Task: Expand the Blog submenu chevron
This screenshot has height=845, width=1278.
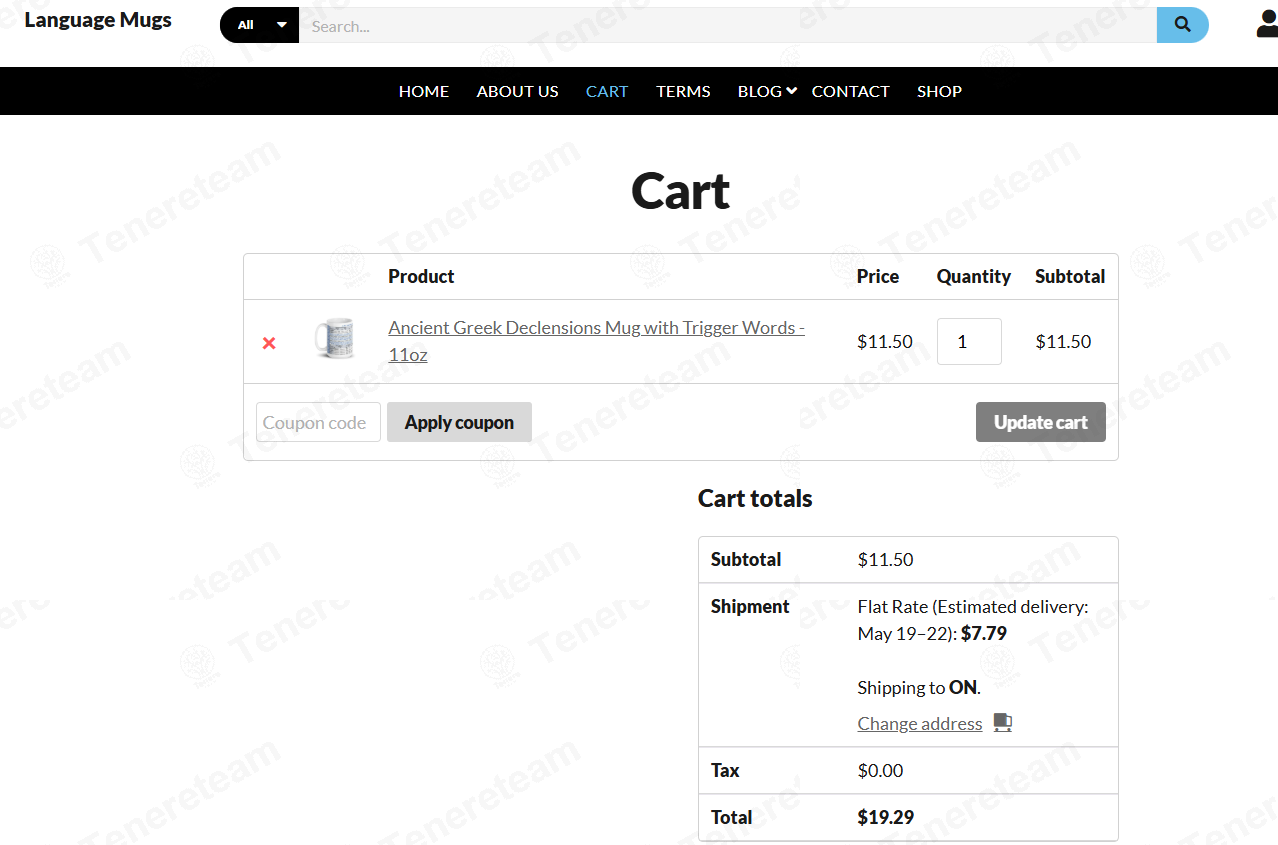Action: tap(791, 91)
